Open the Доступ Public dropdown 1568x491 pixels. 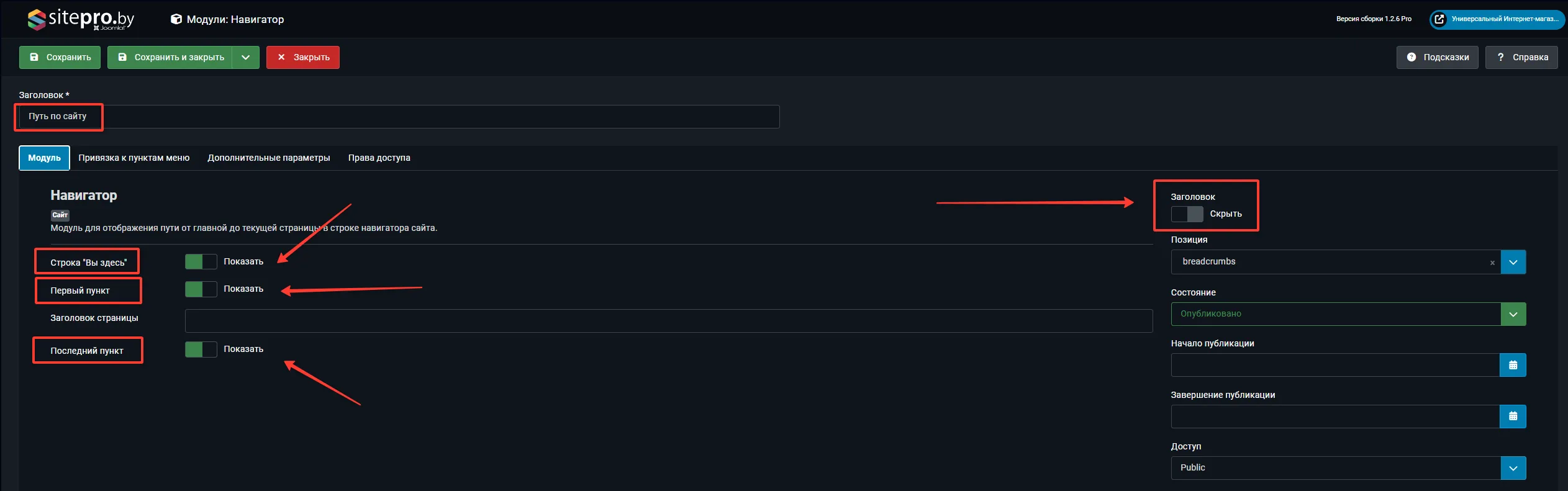pyautogui.click(x=1513, y=468)
